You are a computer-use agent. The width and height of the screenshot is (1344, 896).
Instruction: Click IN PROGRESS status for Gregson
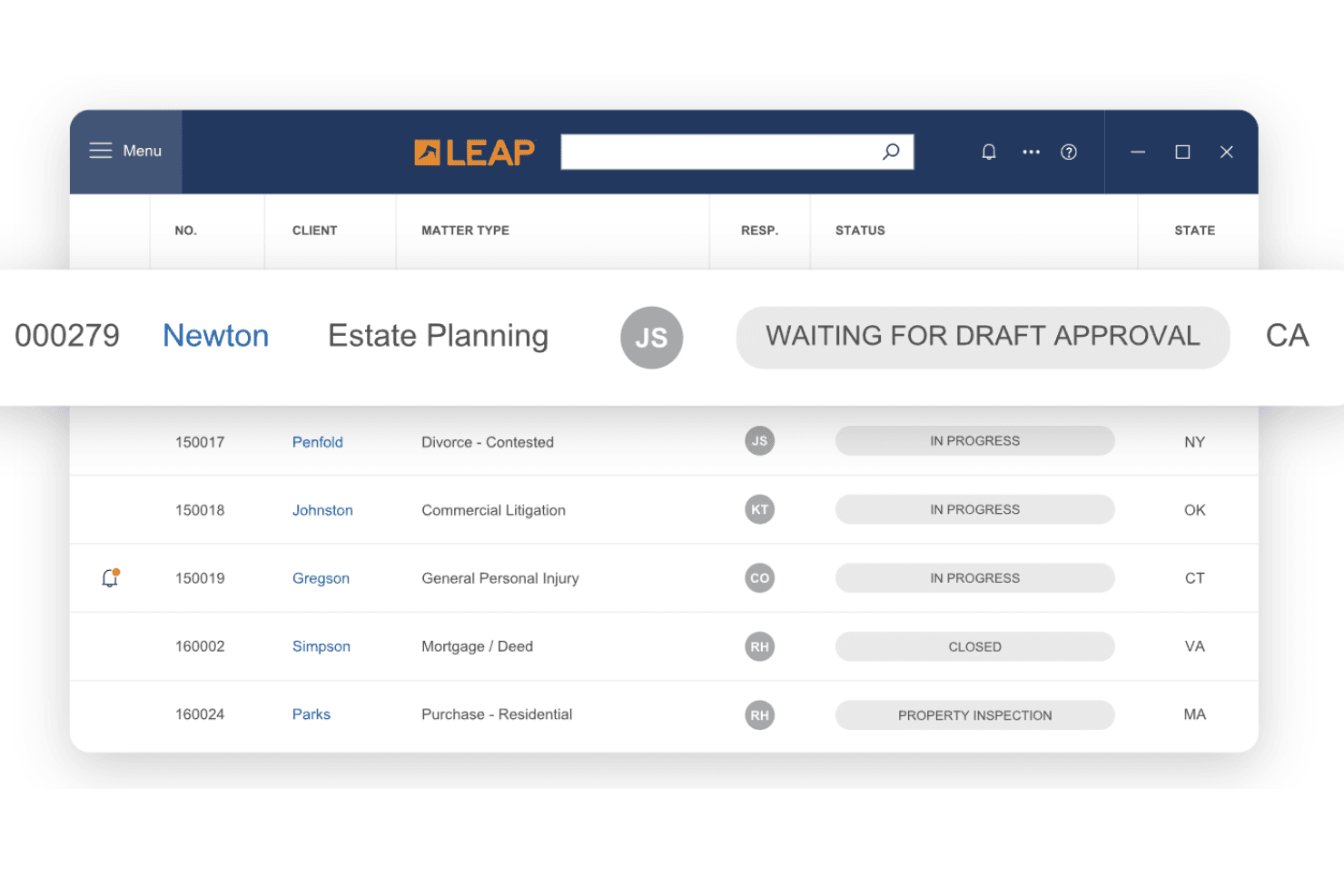click(974, 578)
